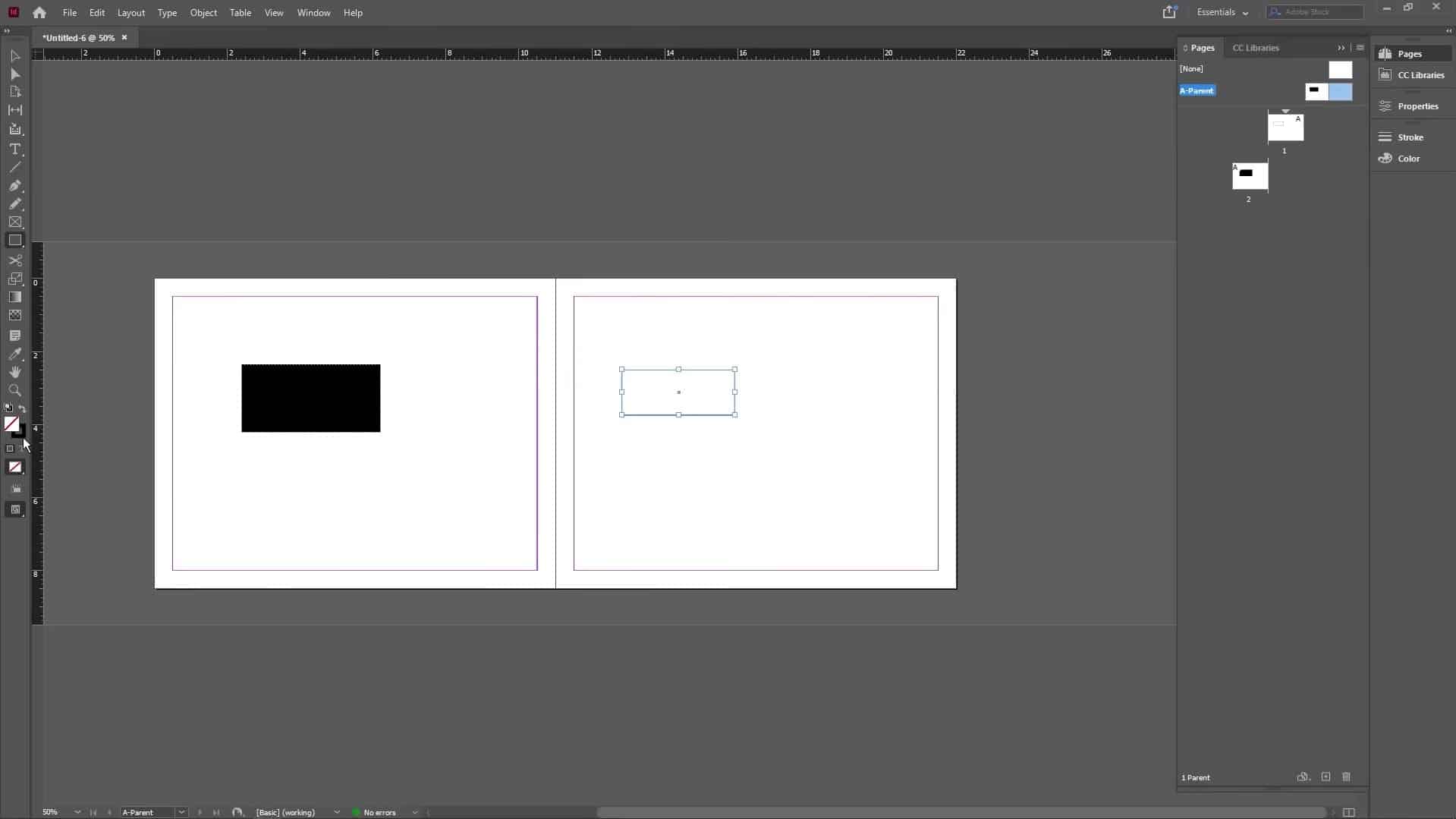The width and height of the screenshot is (1456, 819).
Task: Open the Adobe Home screen
Action: pyautogui.click(x=39, y=12)
